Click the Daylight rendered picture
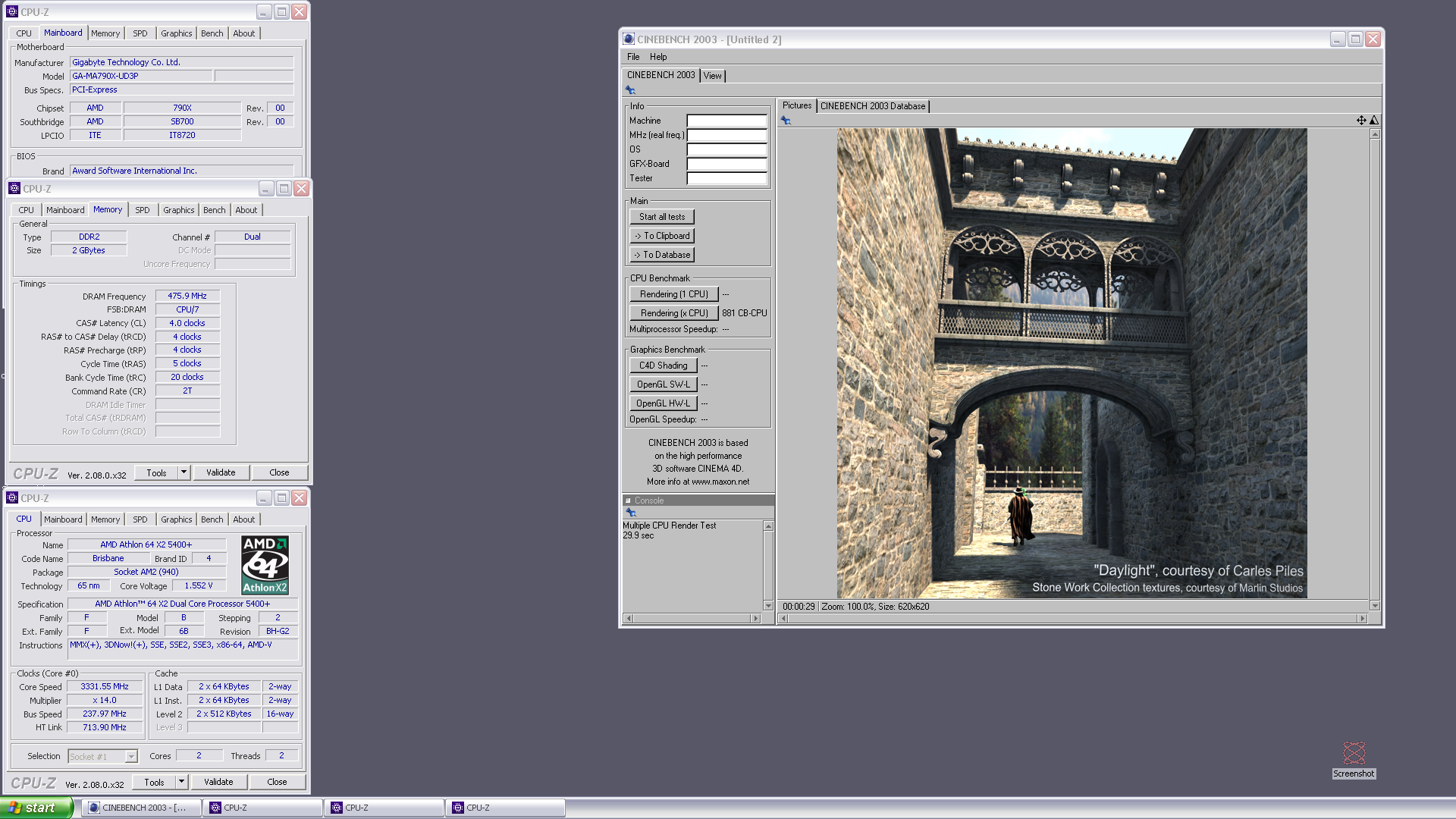This screenshot has width=1456, height=819. click(x=1072, y=363)
